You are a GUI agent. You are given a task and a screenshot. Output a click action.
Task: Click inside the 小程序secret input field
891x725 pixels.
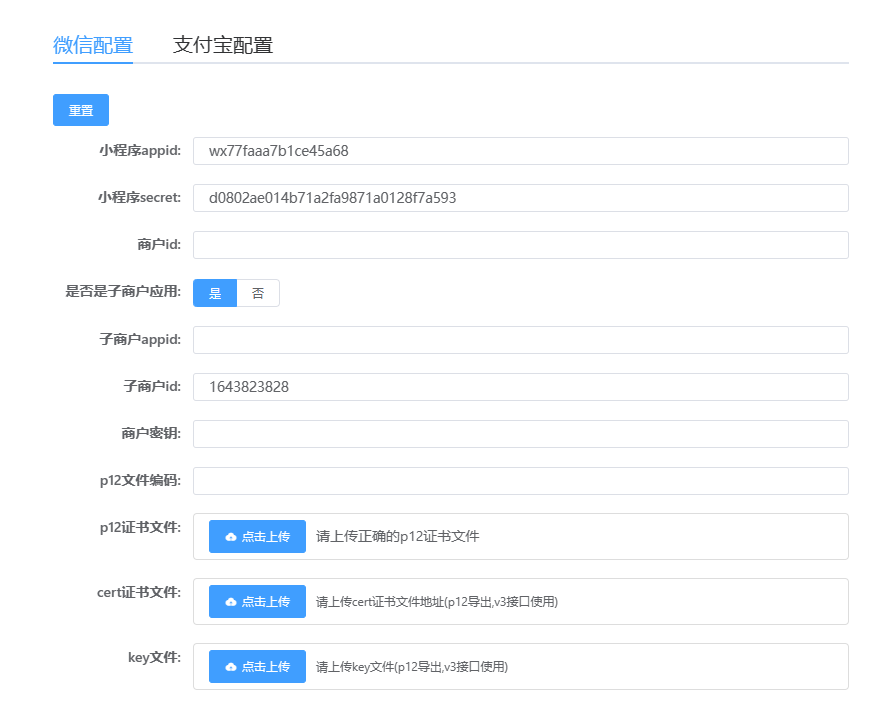point(520,198)
